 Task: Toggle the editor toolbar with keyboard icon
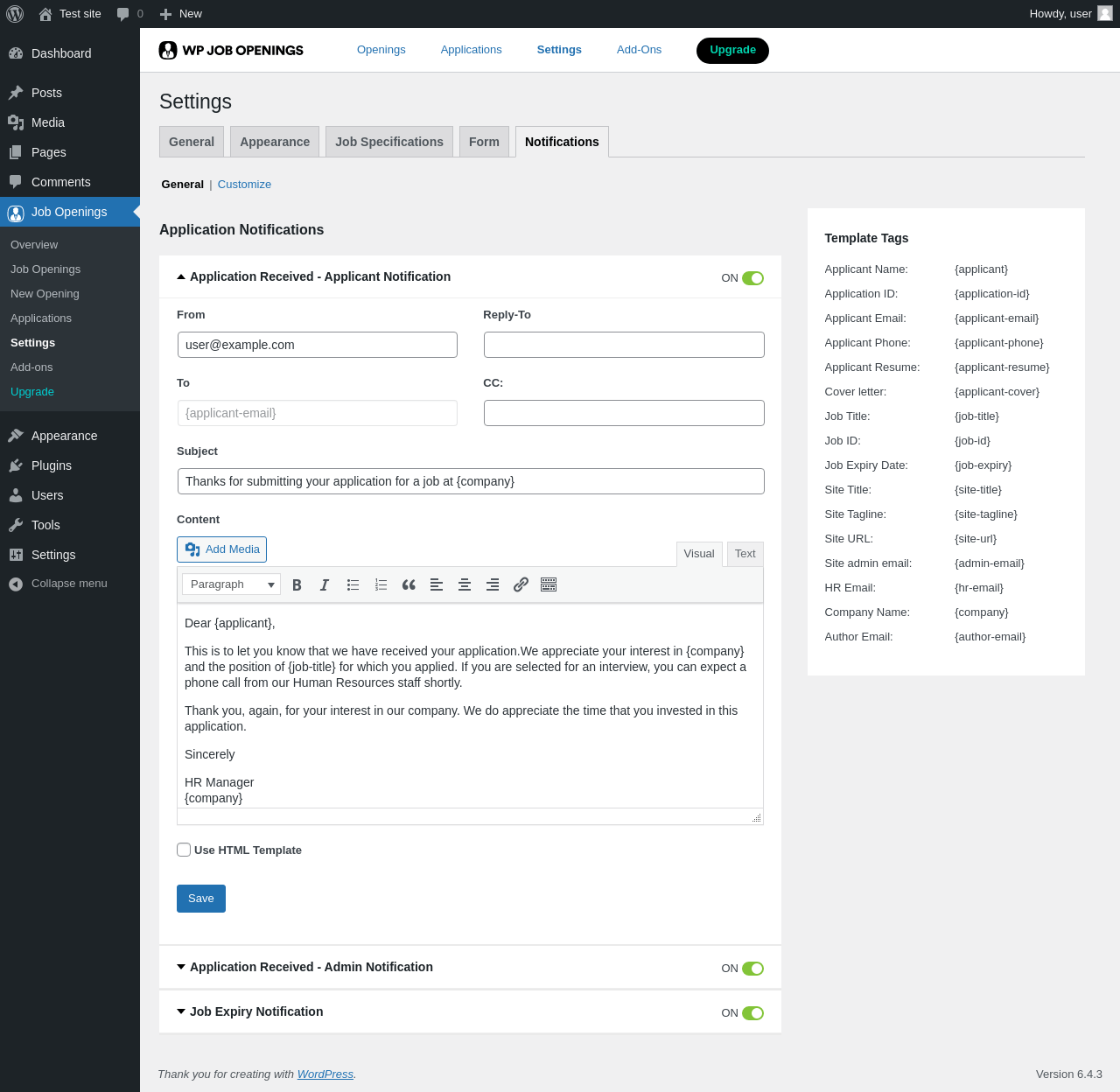click(x=549, y=584)
